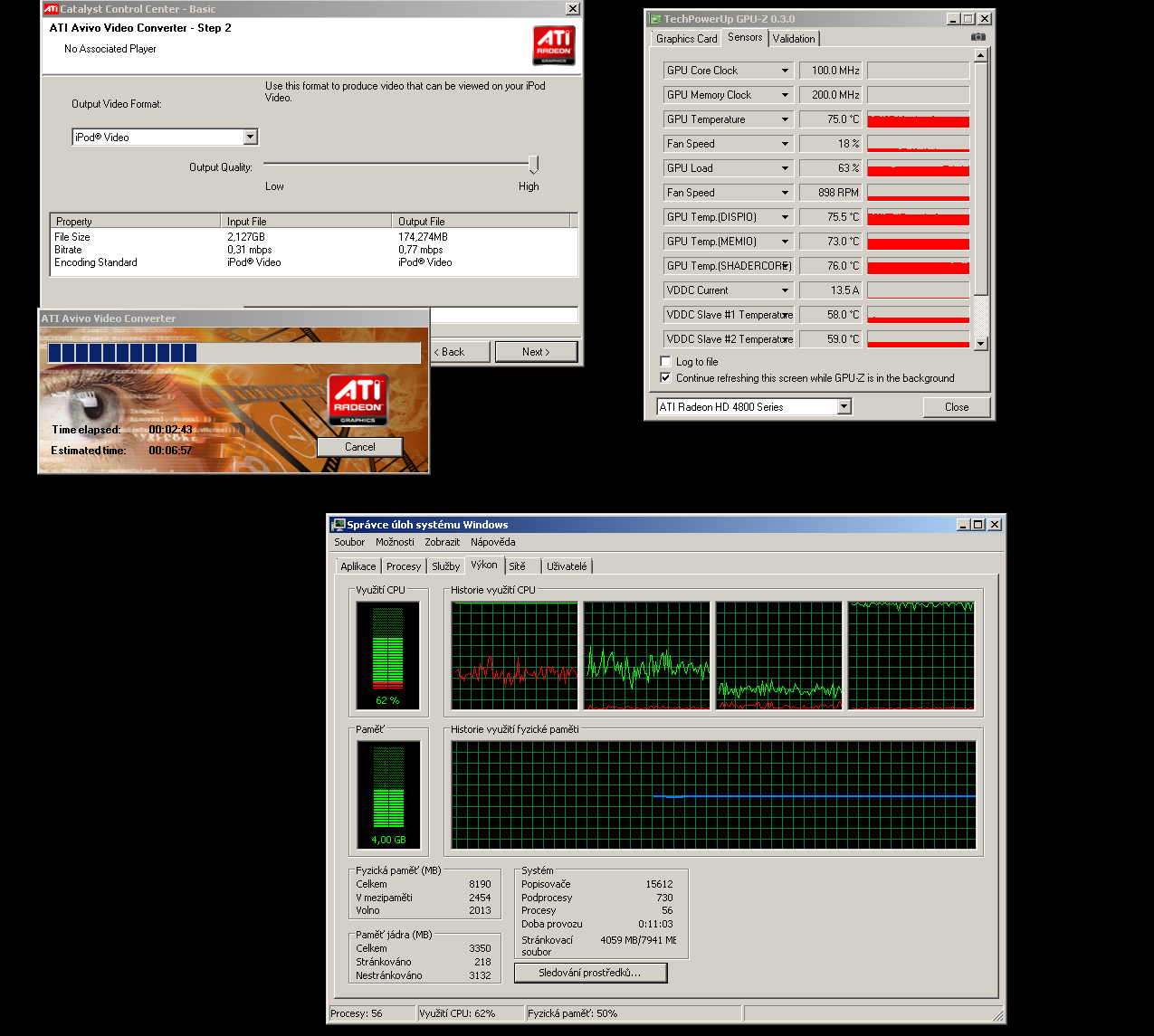Viewport: 1154px width, 1036px height.
Task: Click the physical memory history graph
Action: [x=713, y=795]
